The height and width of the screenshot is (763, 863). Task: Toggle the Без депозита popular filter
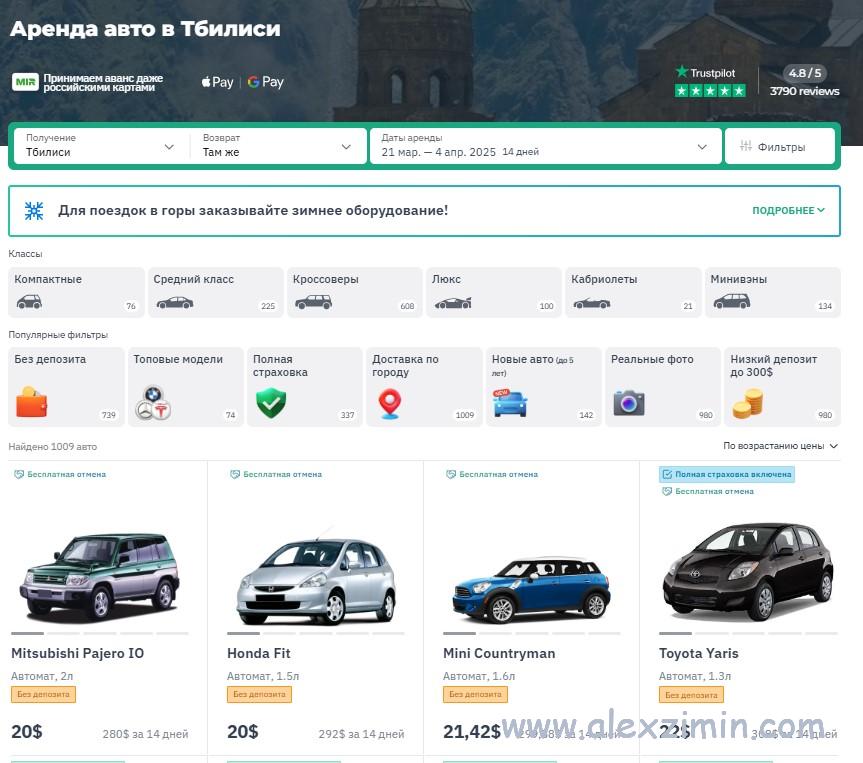(66, 387)
